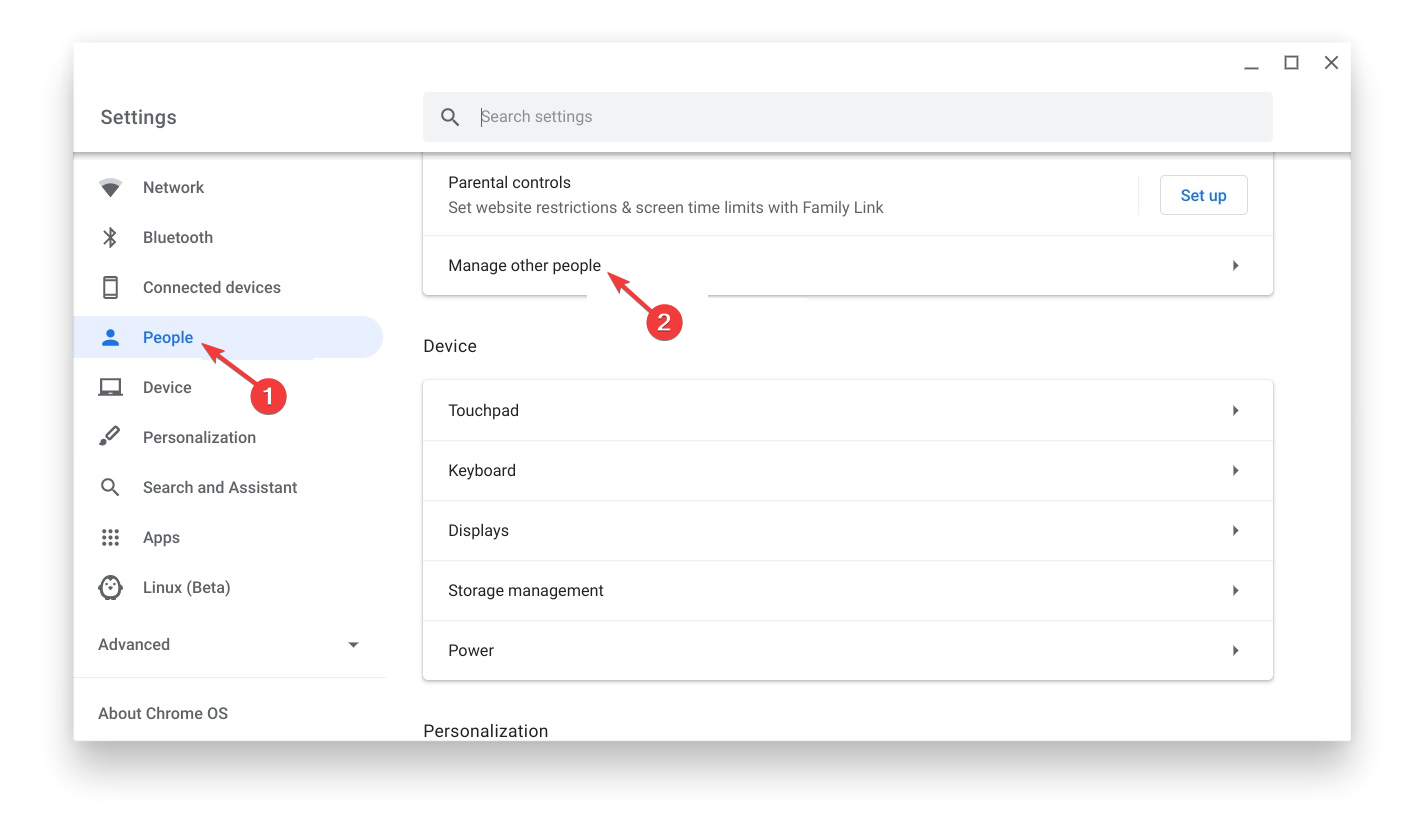Open Displays settings

pos(1235,530)
